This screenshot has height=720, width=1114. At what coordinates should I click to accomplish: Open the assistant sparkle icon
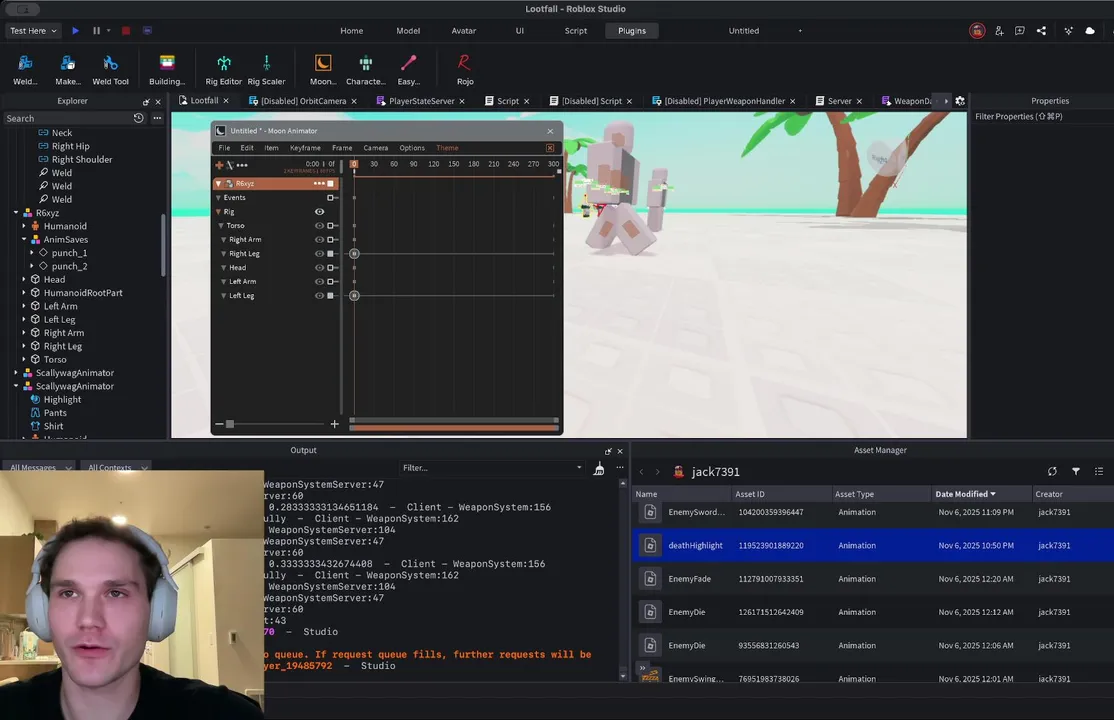tap(1068, 31)
